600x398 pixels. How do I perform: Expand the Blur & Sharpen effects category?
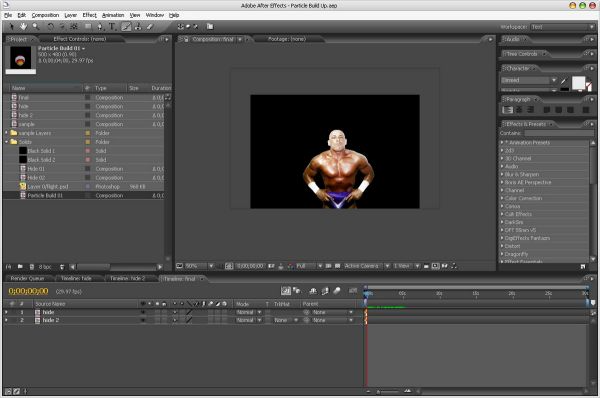coord(502,174)
